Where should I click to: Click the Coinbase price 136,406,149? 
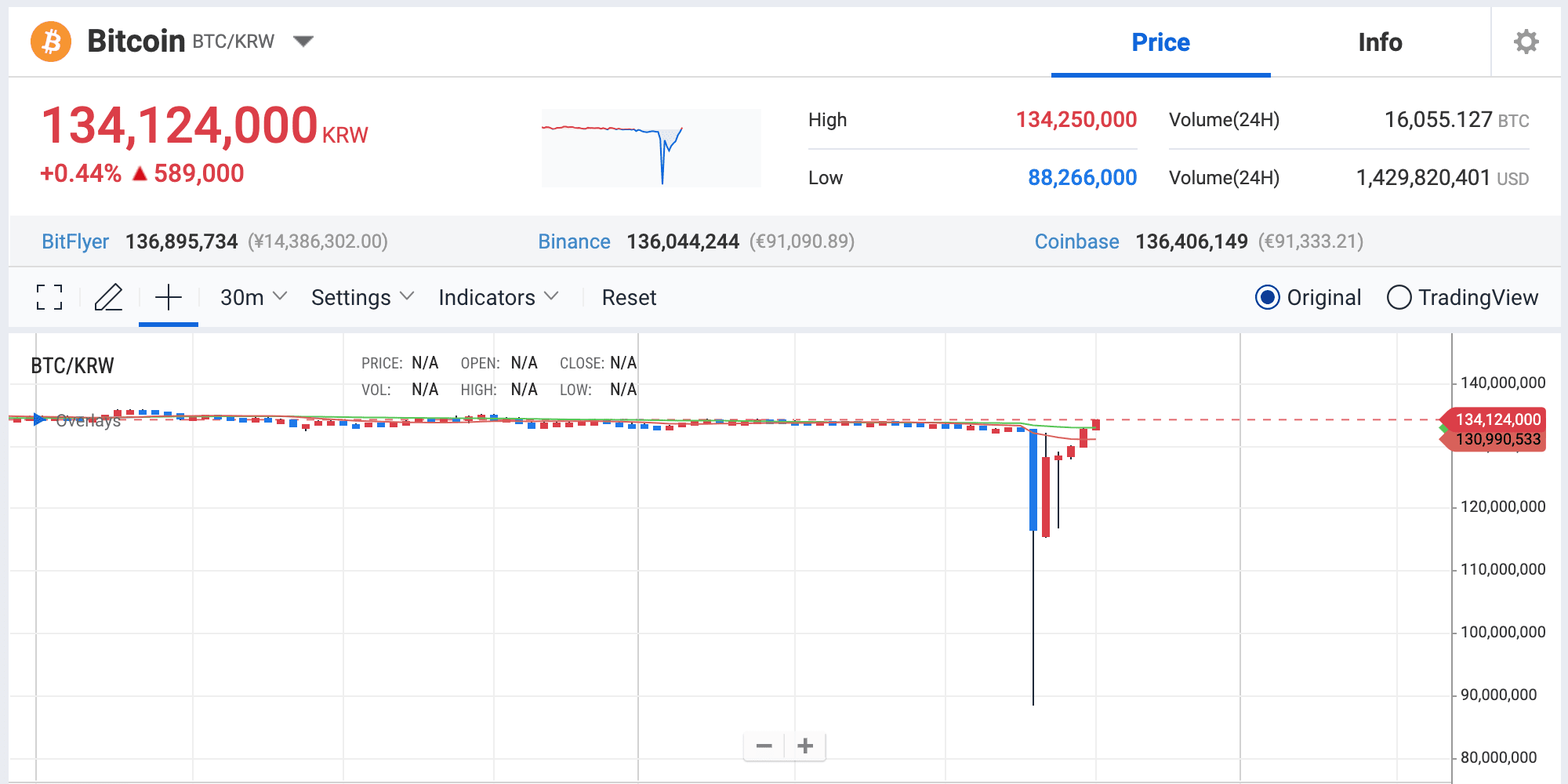(1192, 241)
